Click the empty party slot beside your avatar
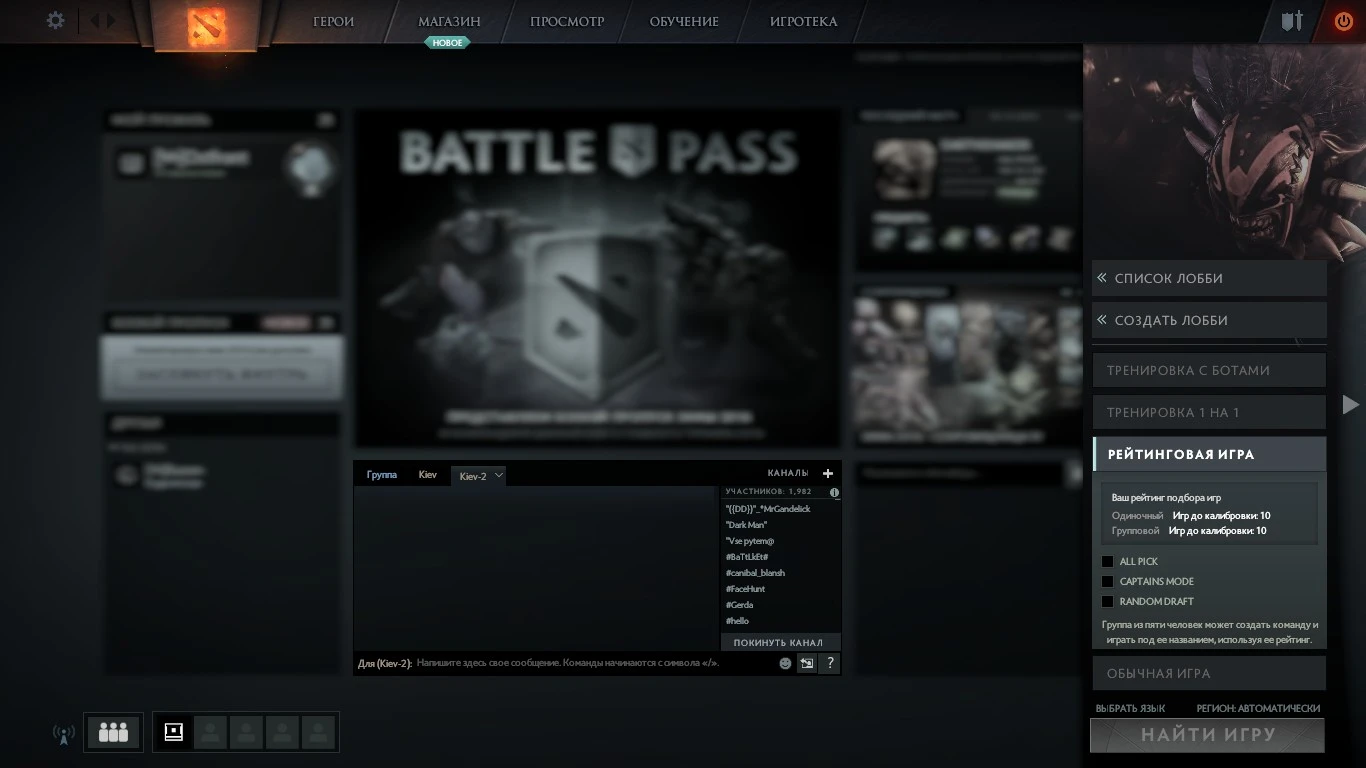This screenshot has width=1366, height=768. click(210, 732)
